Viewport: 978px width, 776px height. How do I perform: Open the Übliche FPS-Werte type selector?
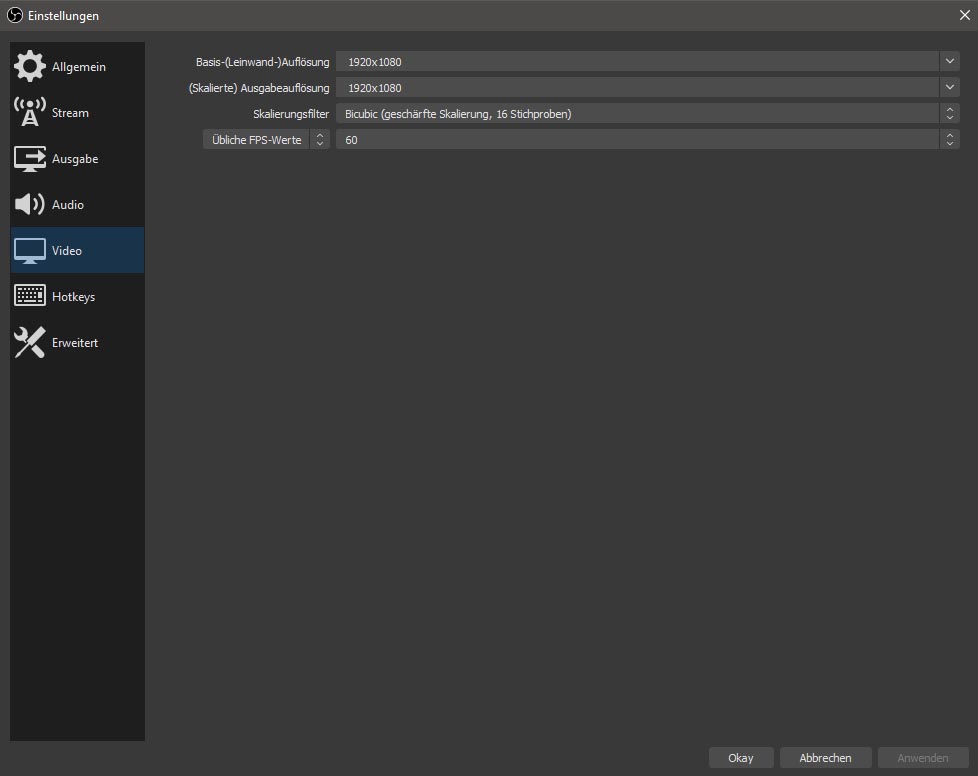(266, 140)
